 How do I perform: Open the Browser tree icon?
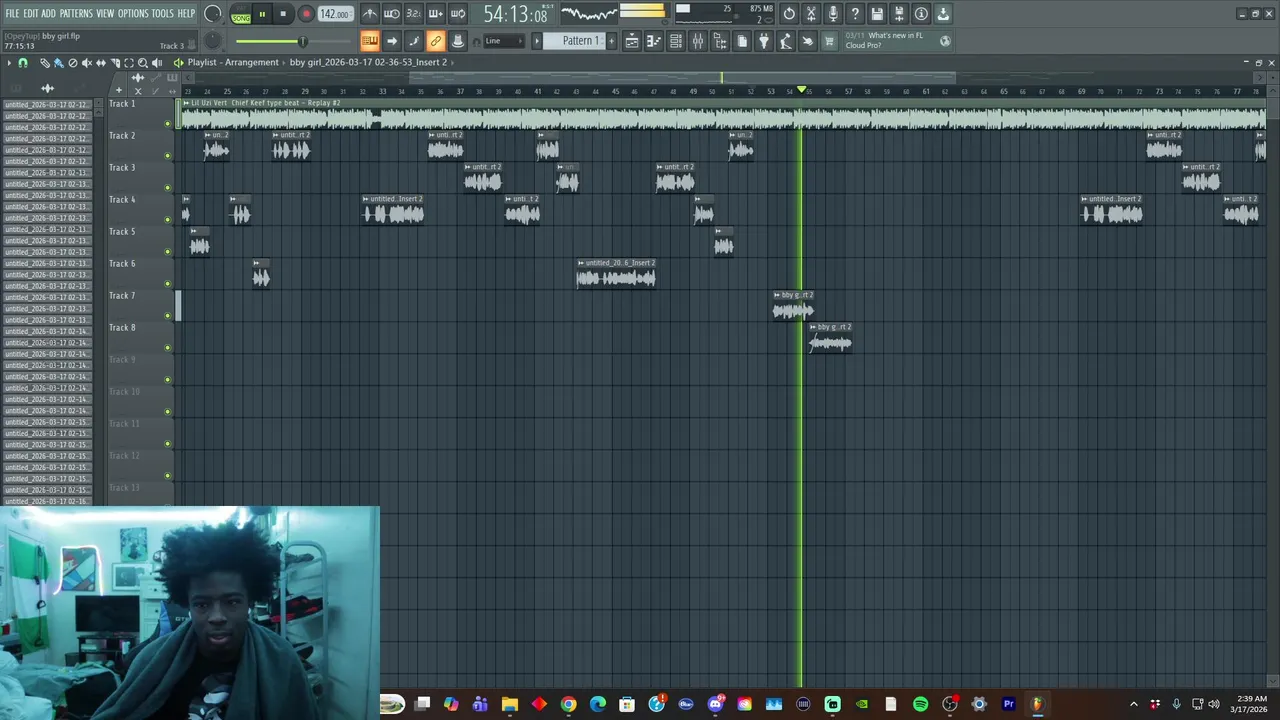[720, 41]
